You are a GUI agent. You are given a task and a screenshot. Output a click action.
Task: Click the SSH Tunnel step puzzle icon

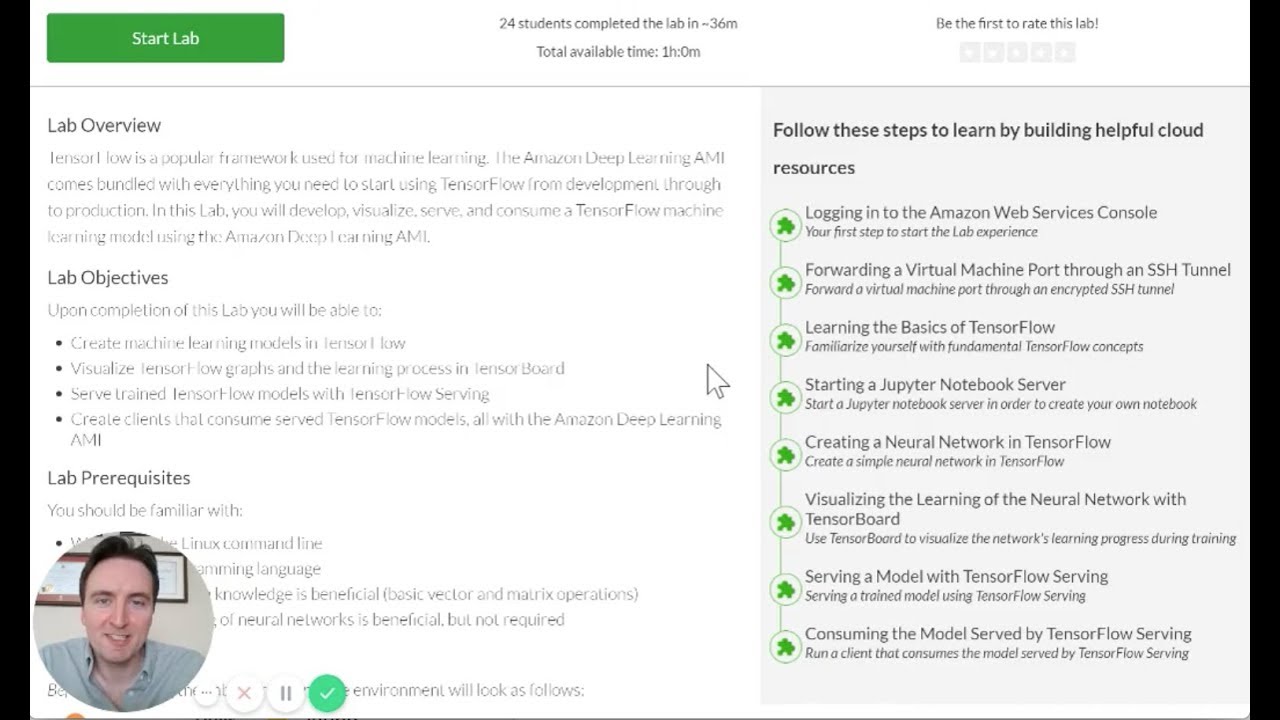785,283
